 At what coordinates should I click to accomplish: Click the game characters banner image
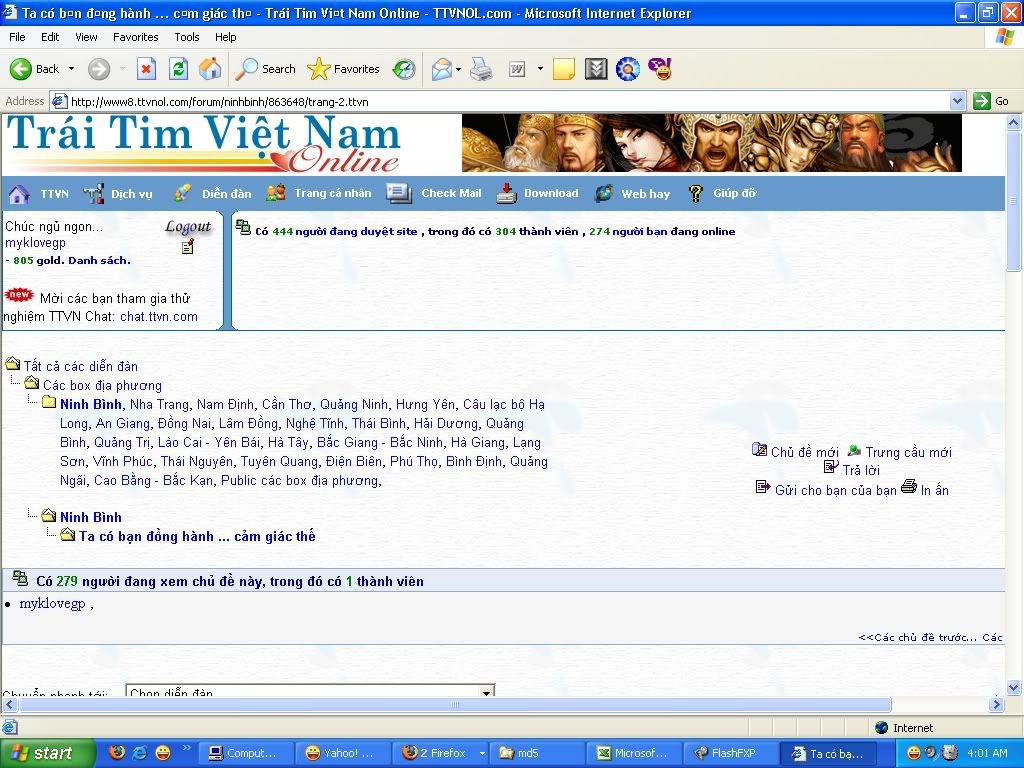[x=711, y=143]
